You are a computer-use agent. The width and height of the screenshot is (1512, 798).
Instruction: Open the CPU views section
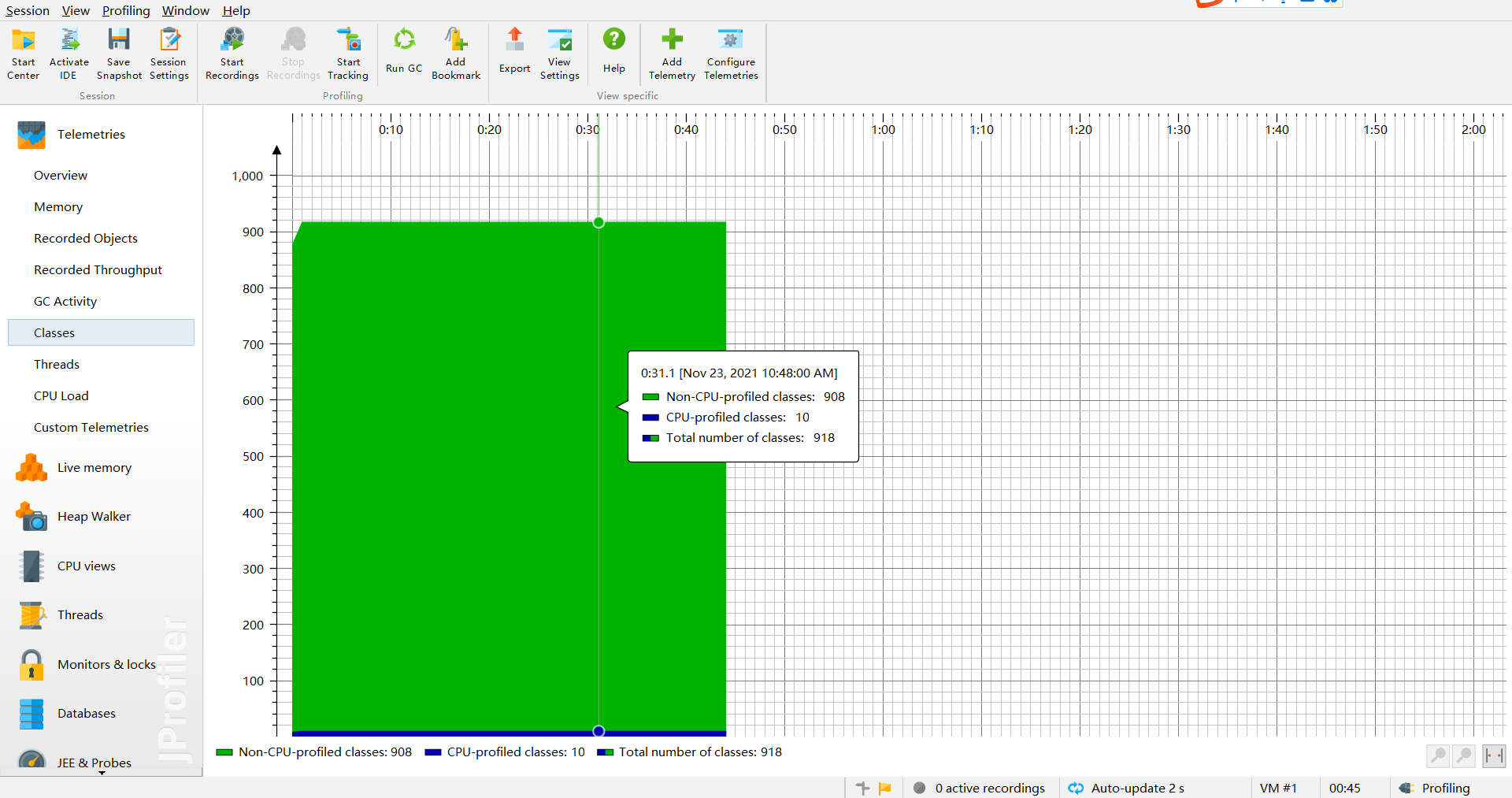tap(66, 566)
